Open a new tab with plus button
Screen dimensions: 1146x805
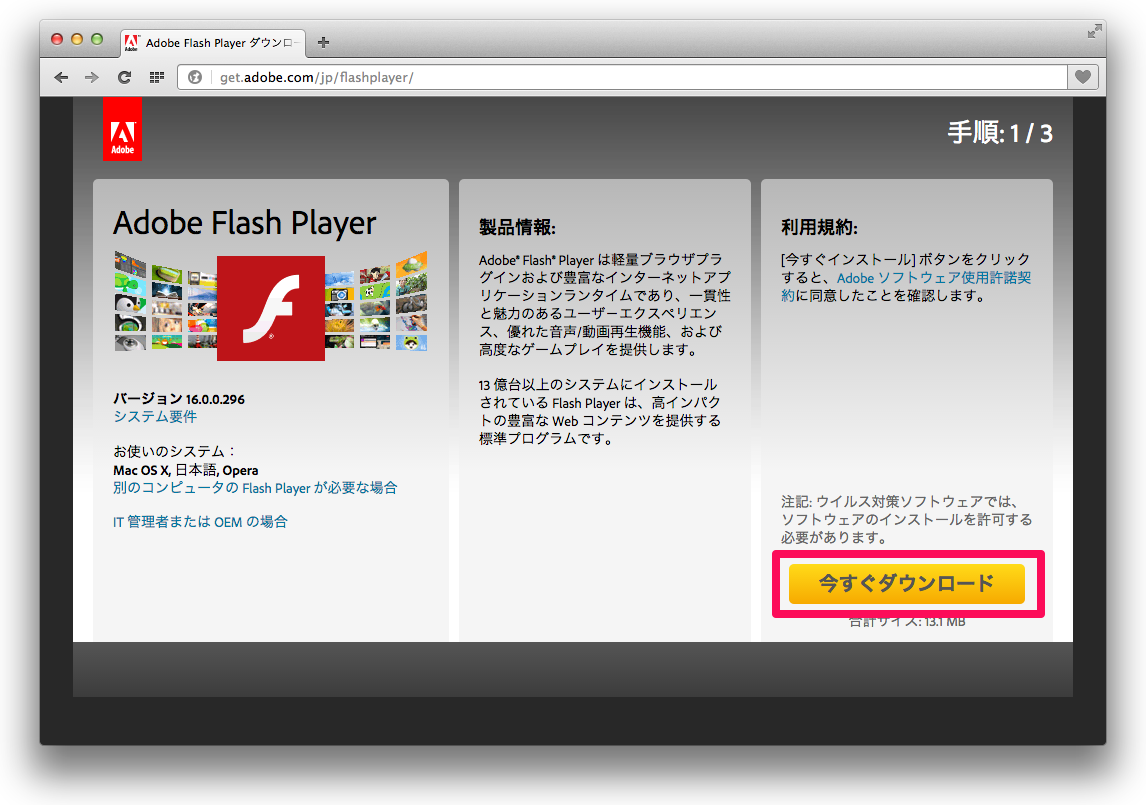323,43
